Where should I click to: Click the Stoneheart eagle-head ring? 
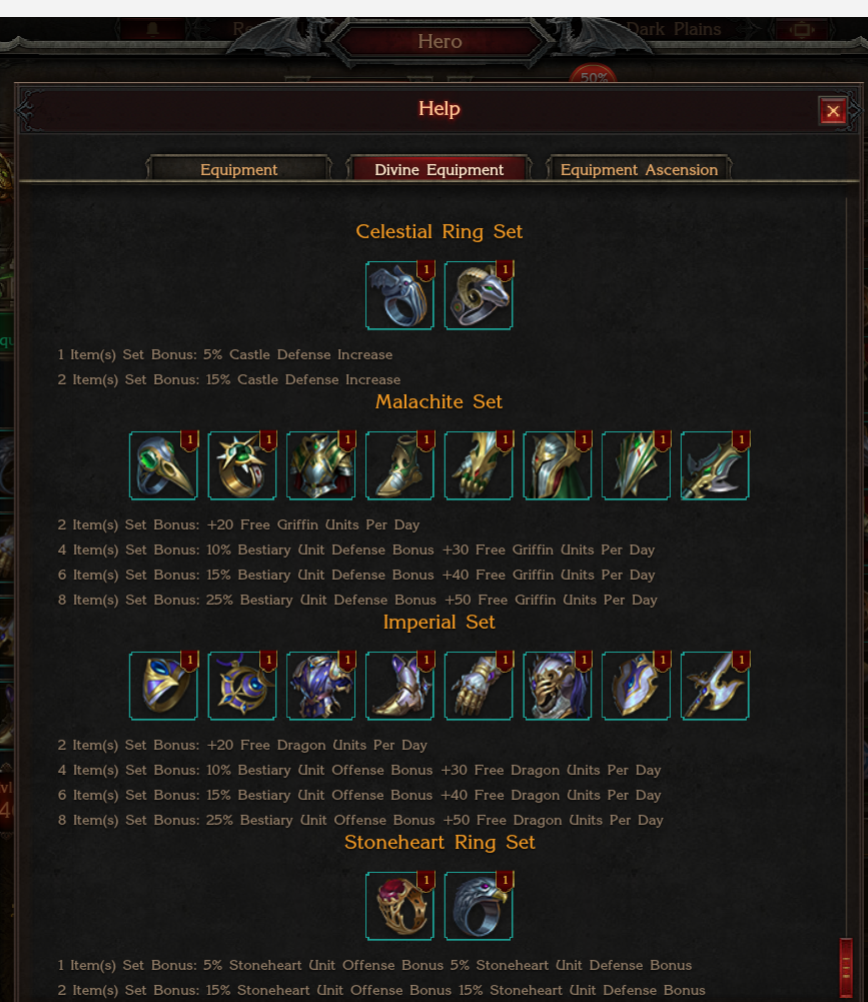[478, 906]
